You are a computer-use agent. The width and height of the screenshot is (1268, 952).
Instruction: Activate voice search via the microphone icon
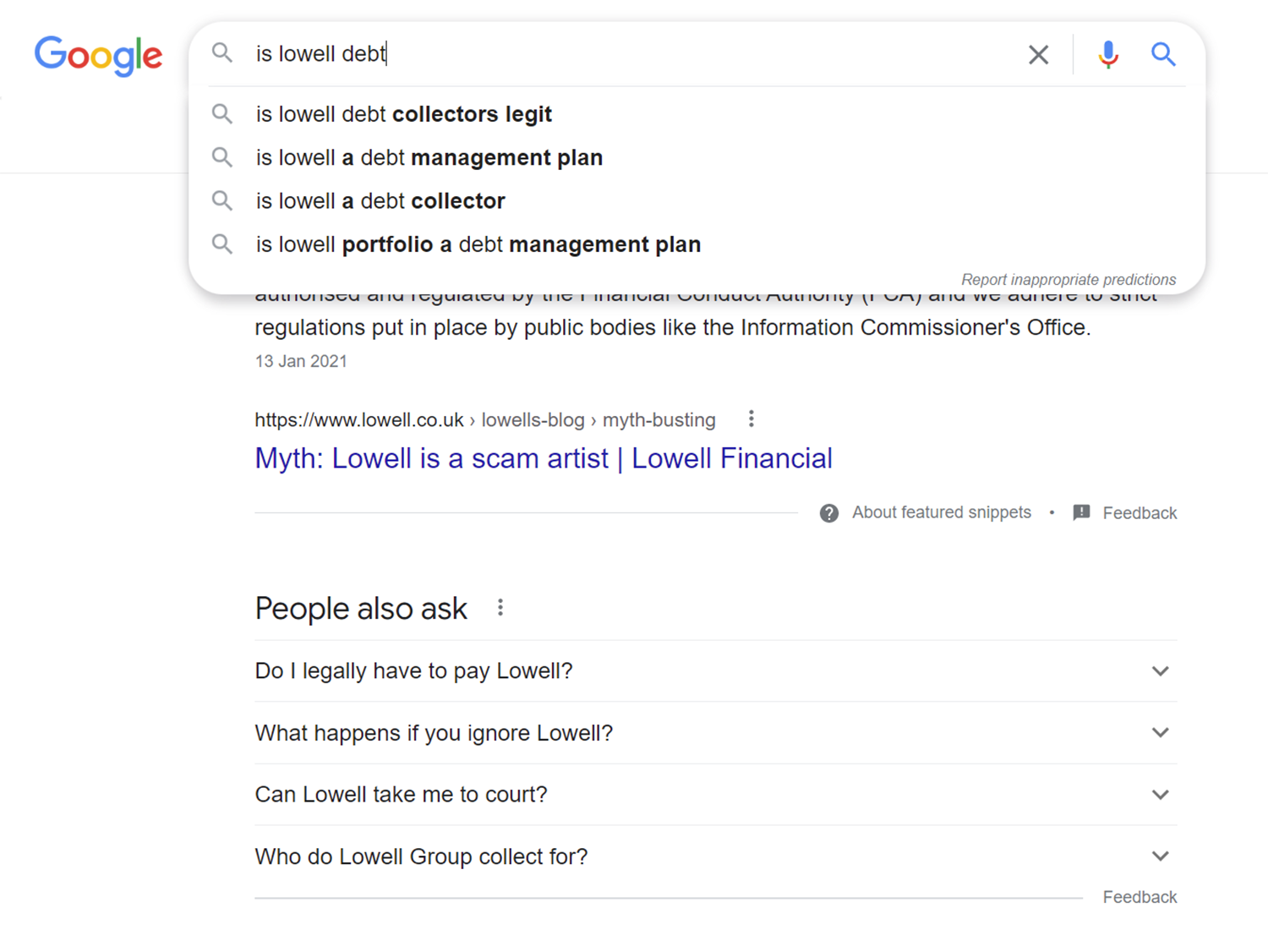click(x=1107, y=54)
